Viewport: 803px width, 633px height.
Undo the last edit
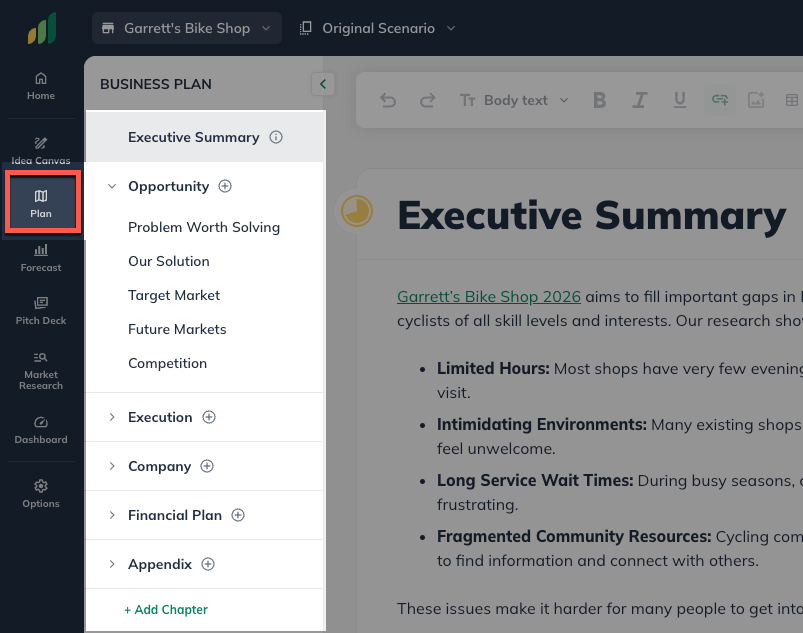tap(388, 100)
